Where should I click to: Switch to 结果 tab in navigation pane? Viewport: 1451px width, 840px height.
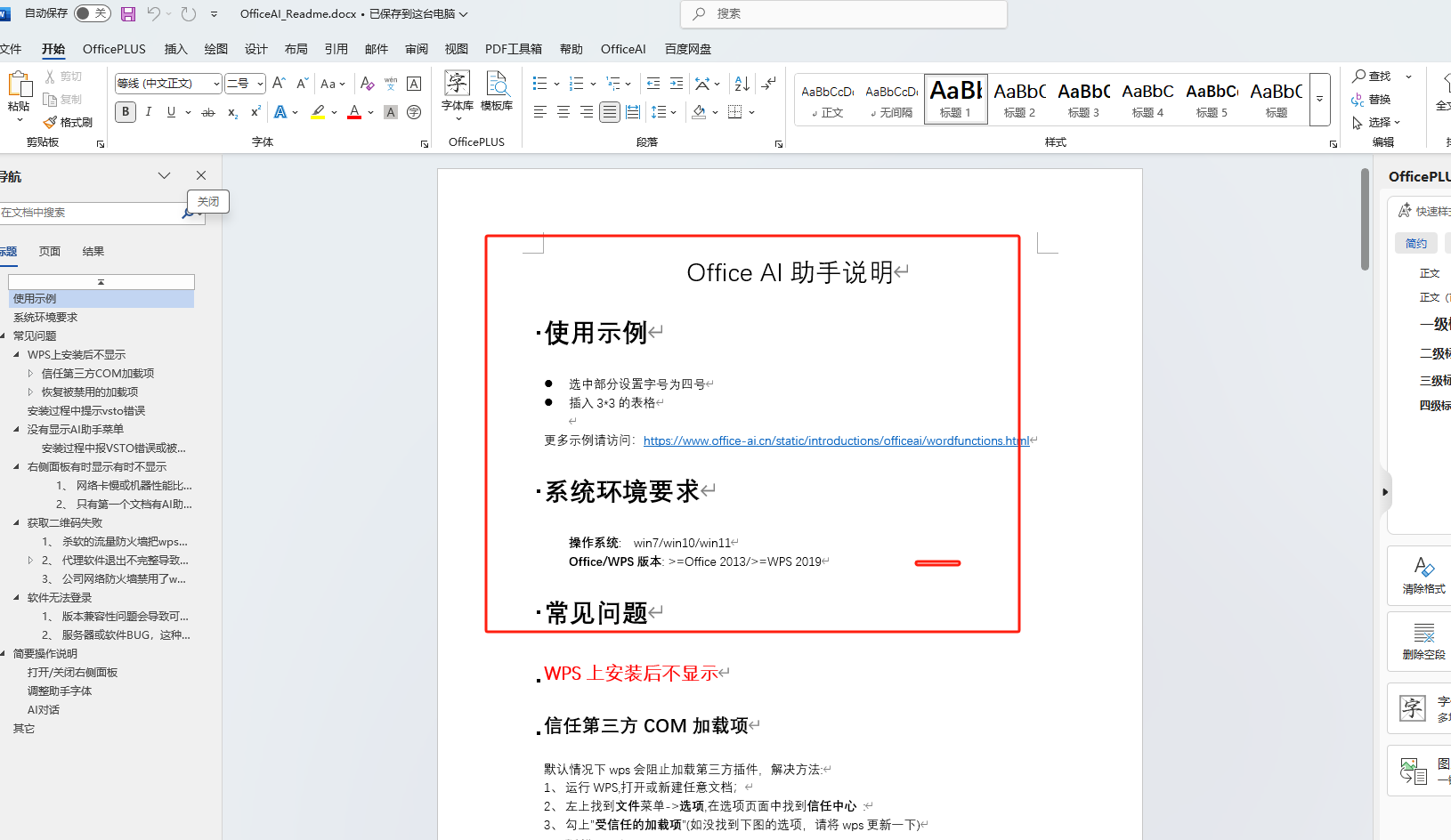click(x=93, y=252)
